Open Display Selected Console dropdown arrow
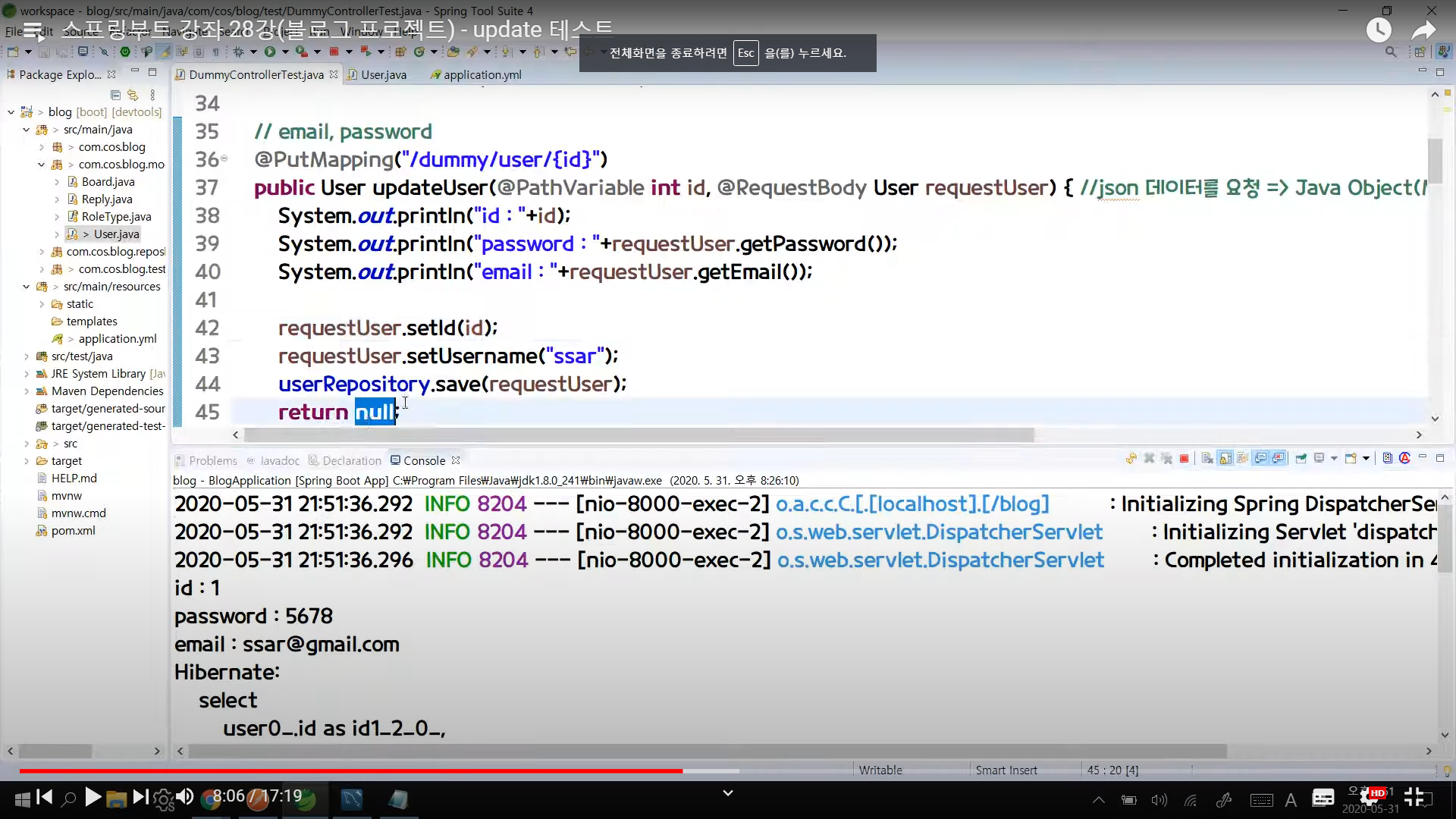1456x819 pixels. (x=1334, y=458)
